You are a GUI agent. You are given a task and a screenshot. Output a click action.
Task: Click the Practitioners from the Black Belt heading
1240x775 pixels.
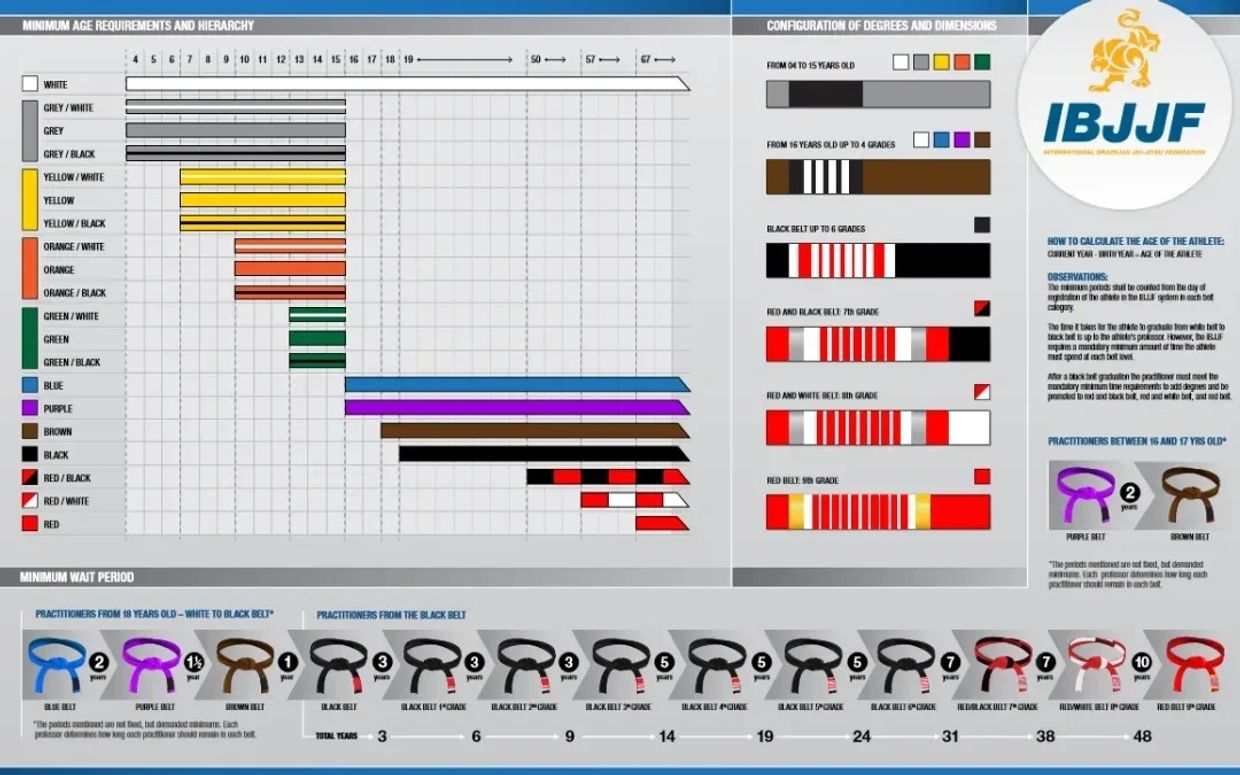[x=391, y=615]
